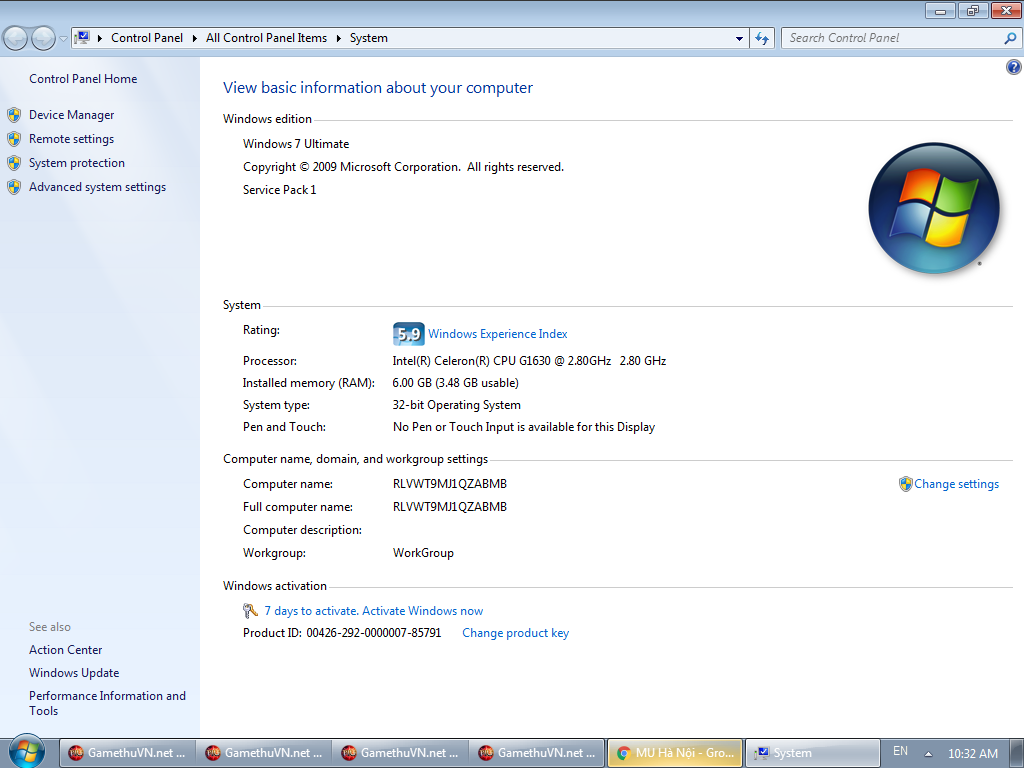The width and height of the screenshot is (1024, 768).
Task: Click the Workgroup value WorkGroup
Action: click(x=423, y=552)
